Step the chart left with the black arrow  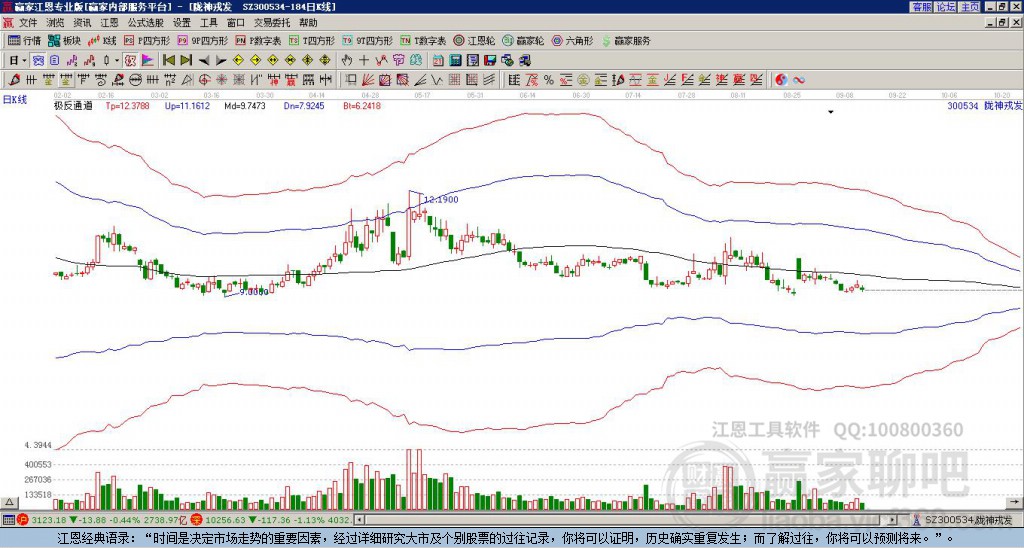pos(204,61)
